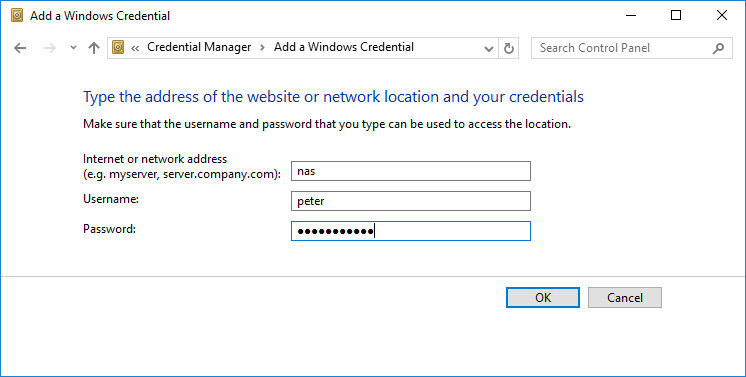
Task: Expand the address bar history dropdown
Action: [488, 48]
